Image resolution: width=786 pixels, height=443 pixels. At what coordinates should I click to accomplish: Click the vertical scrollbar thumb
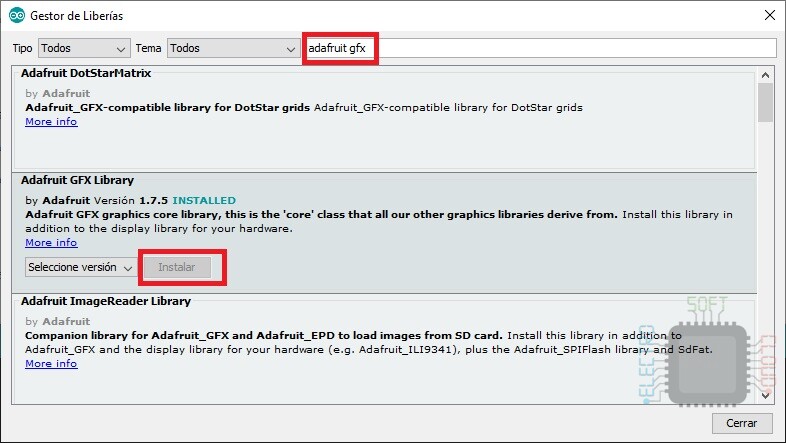click(x=765, y=103)
